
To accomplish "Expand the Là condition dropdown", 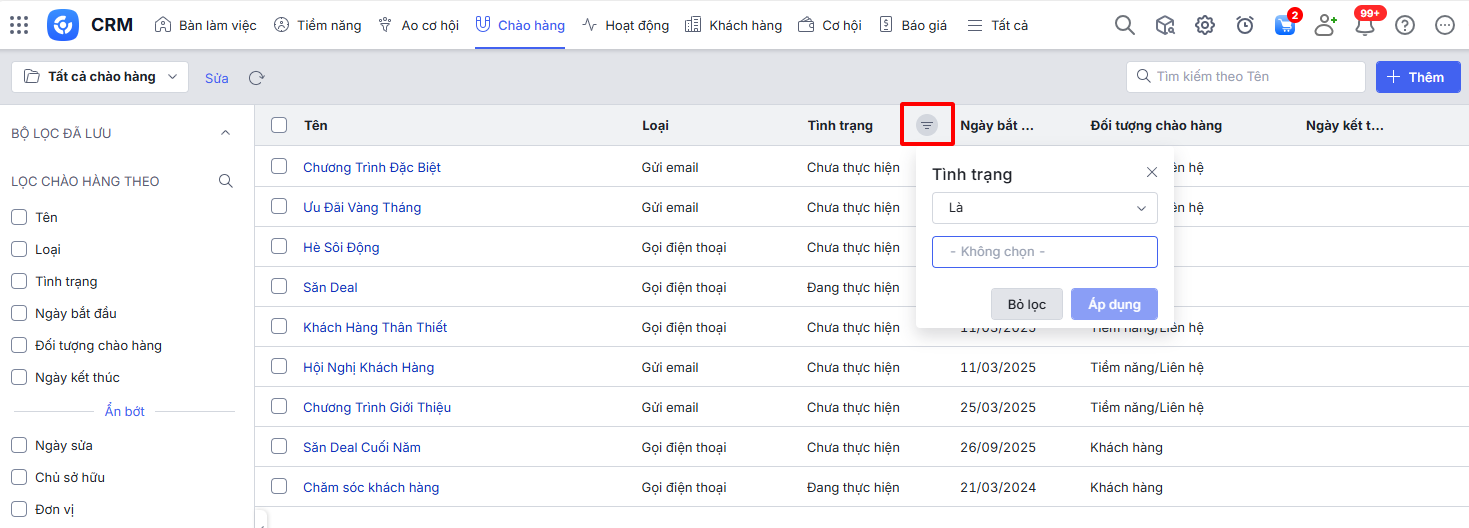I will coord(1044,208).
